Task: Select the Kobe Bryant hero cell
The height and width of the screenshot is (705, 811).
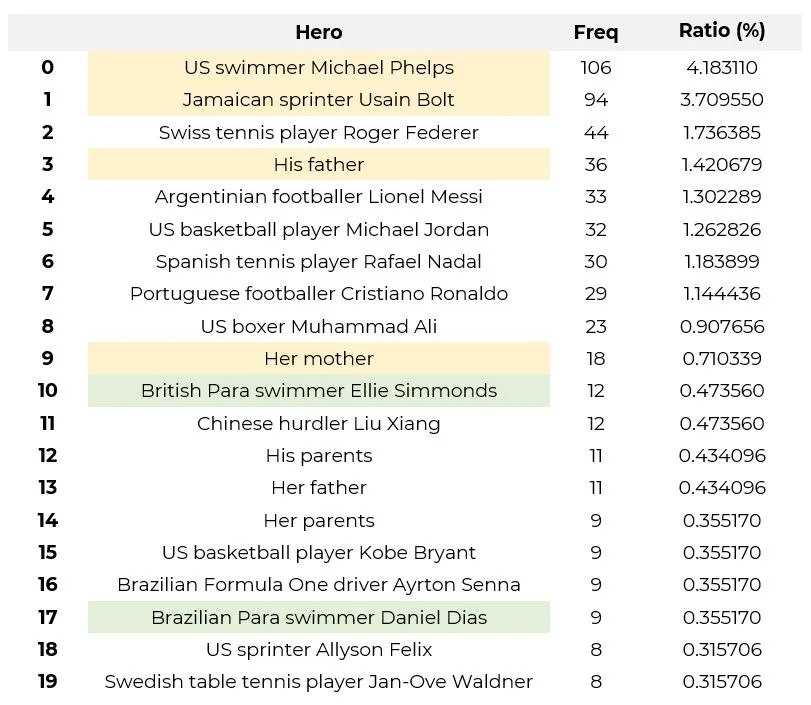Action: point(318,553)
